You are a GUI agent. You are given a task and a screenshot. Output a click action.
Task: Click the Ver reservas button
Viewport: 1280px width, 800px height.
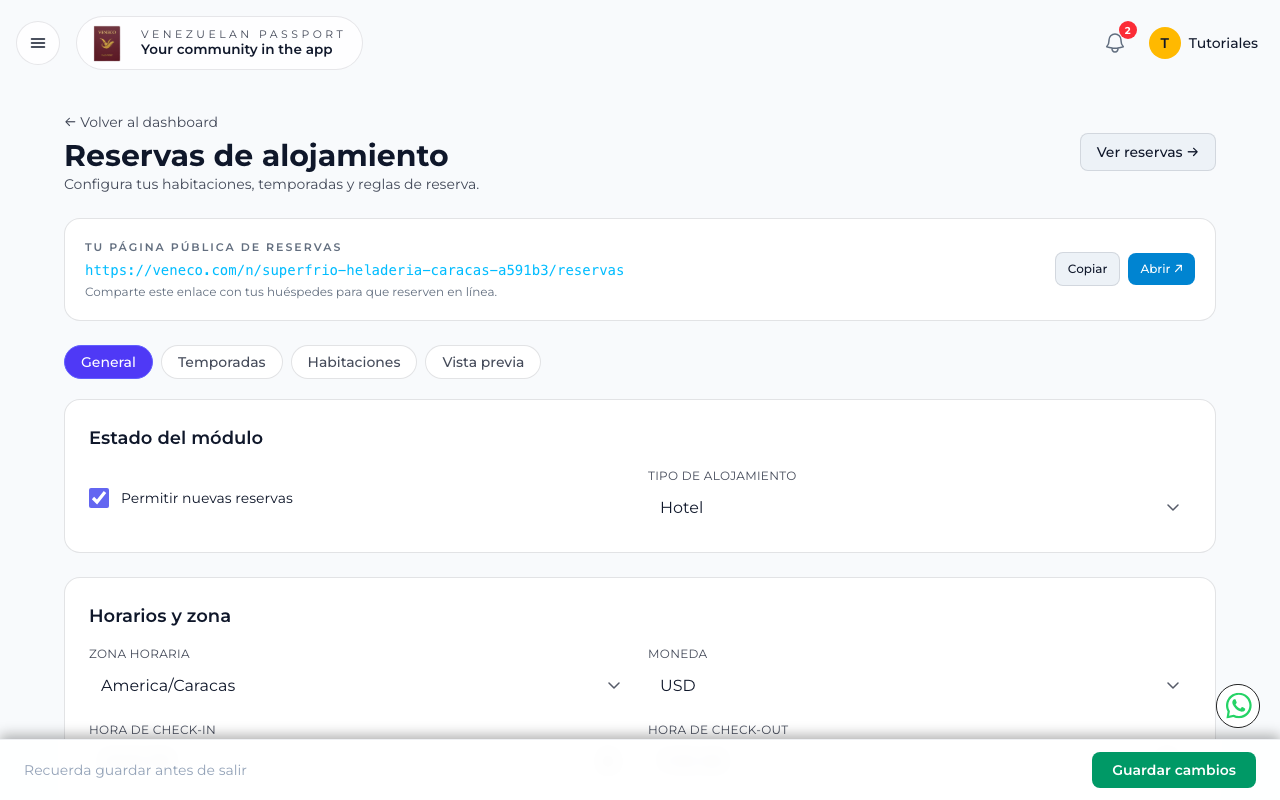point(1148,152)
